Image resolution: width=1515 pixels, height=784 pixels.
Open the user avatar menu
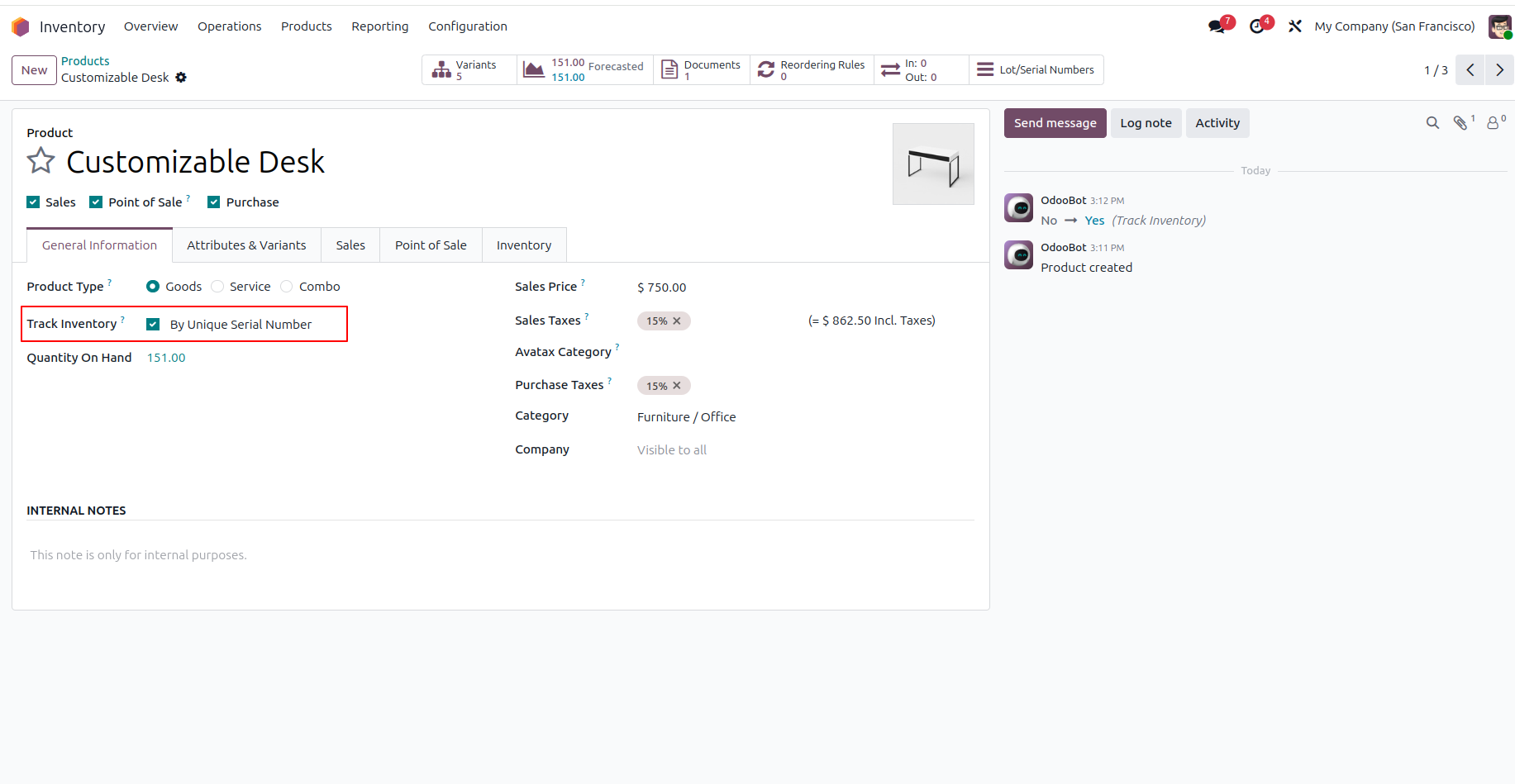tap(1499, 26)
